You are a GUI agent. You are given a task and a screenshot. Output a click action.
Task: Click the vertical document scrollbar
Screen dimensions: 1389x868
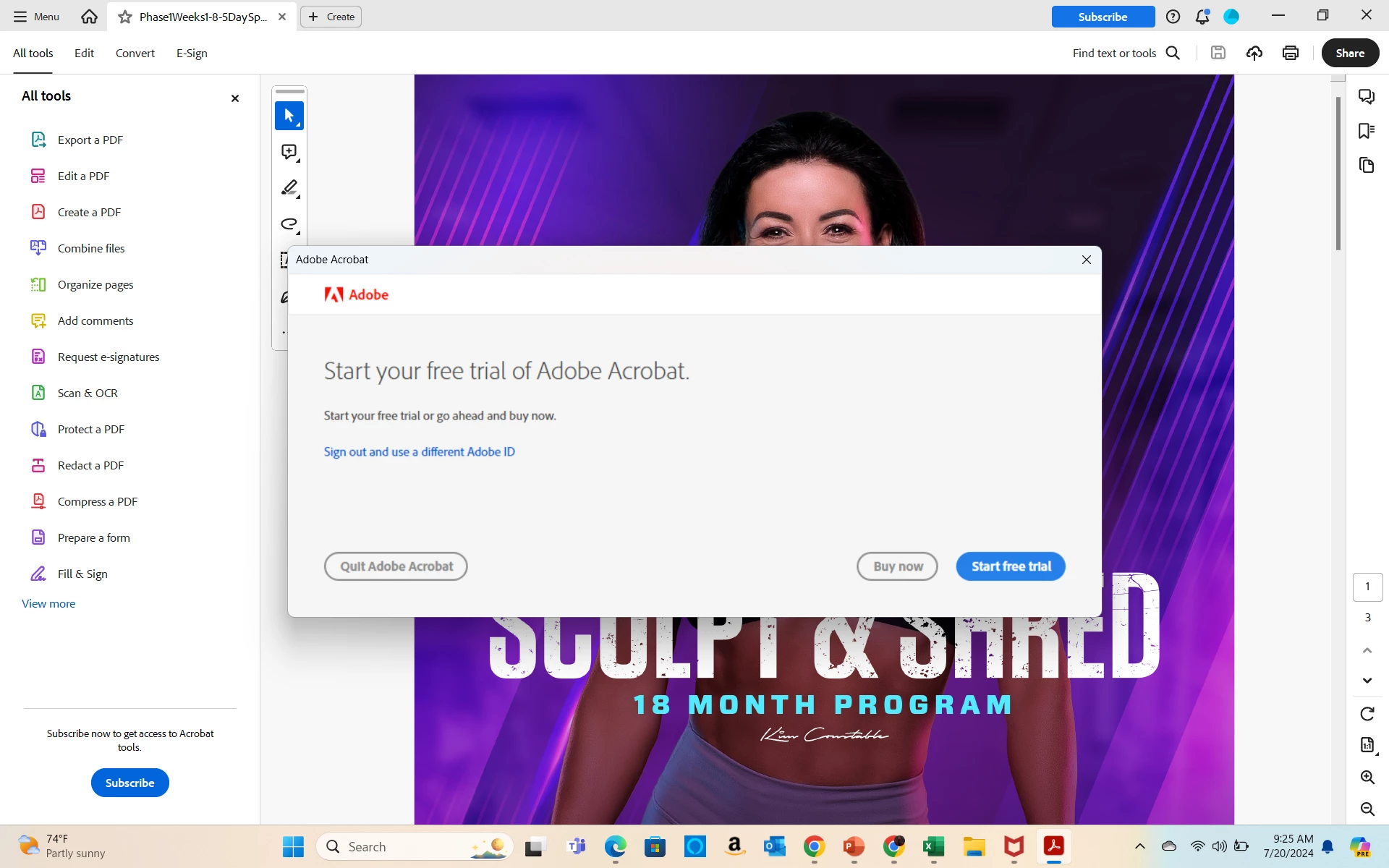coord(1338,174)
